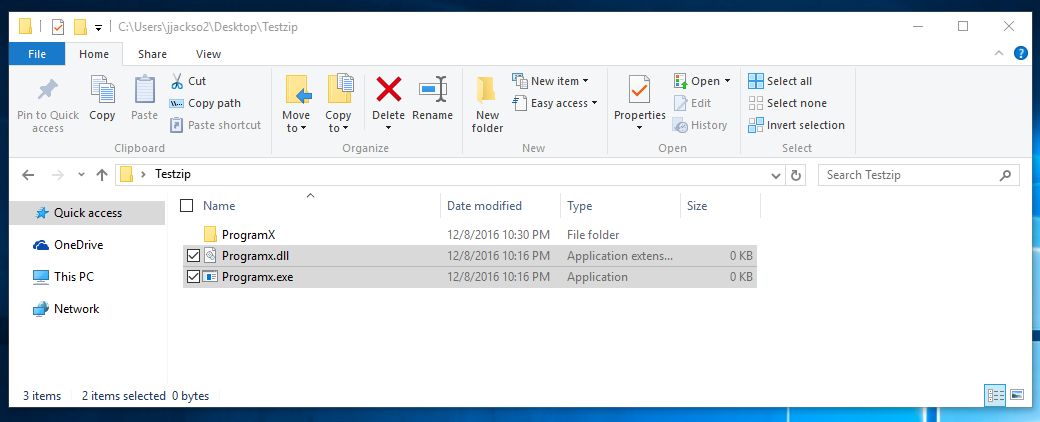
Task: Expand the address bar history dropdown
Action: tap(777, 176)
